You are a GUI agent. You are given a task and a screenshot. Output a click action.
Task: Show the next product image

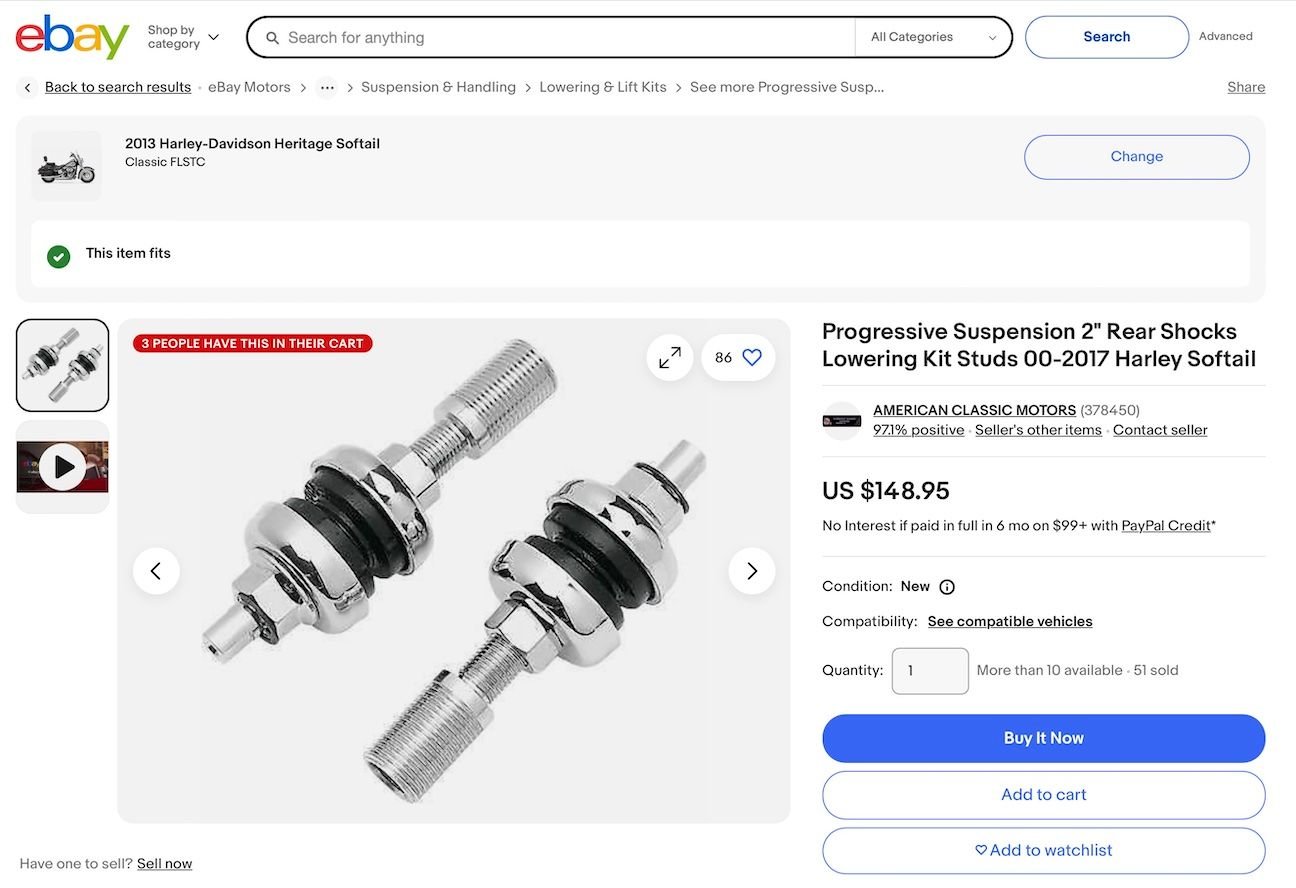tap(752, 571)
